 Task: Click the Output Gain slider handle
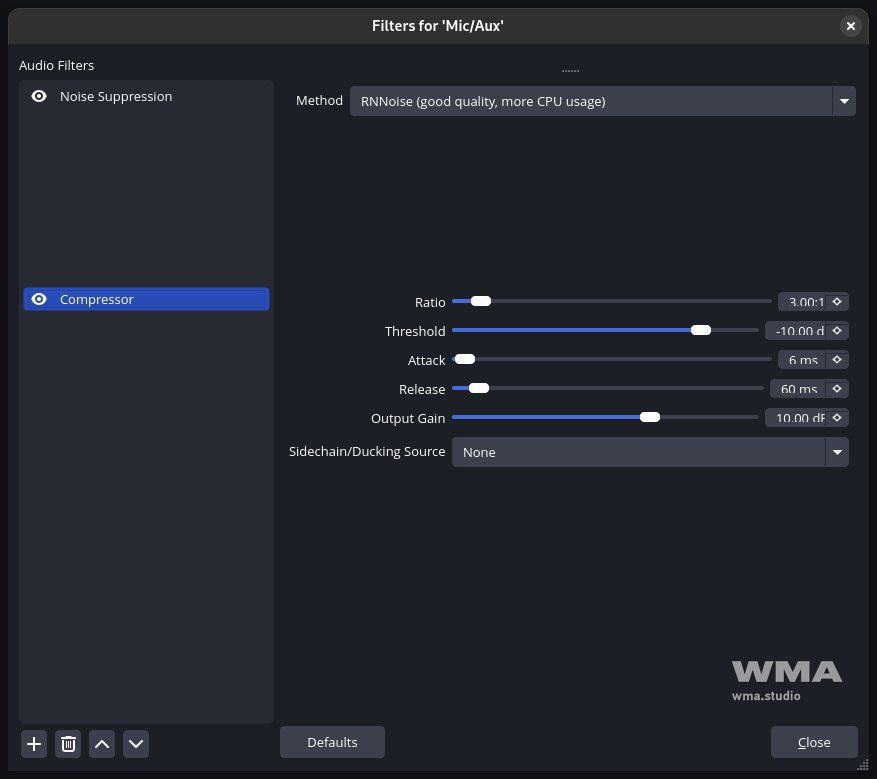pos(650,417)
